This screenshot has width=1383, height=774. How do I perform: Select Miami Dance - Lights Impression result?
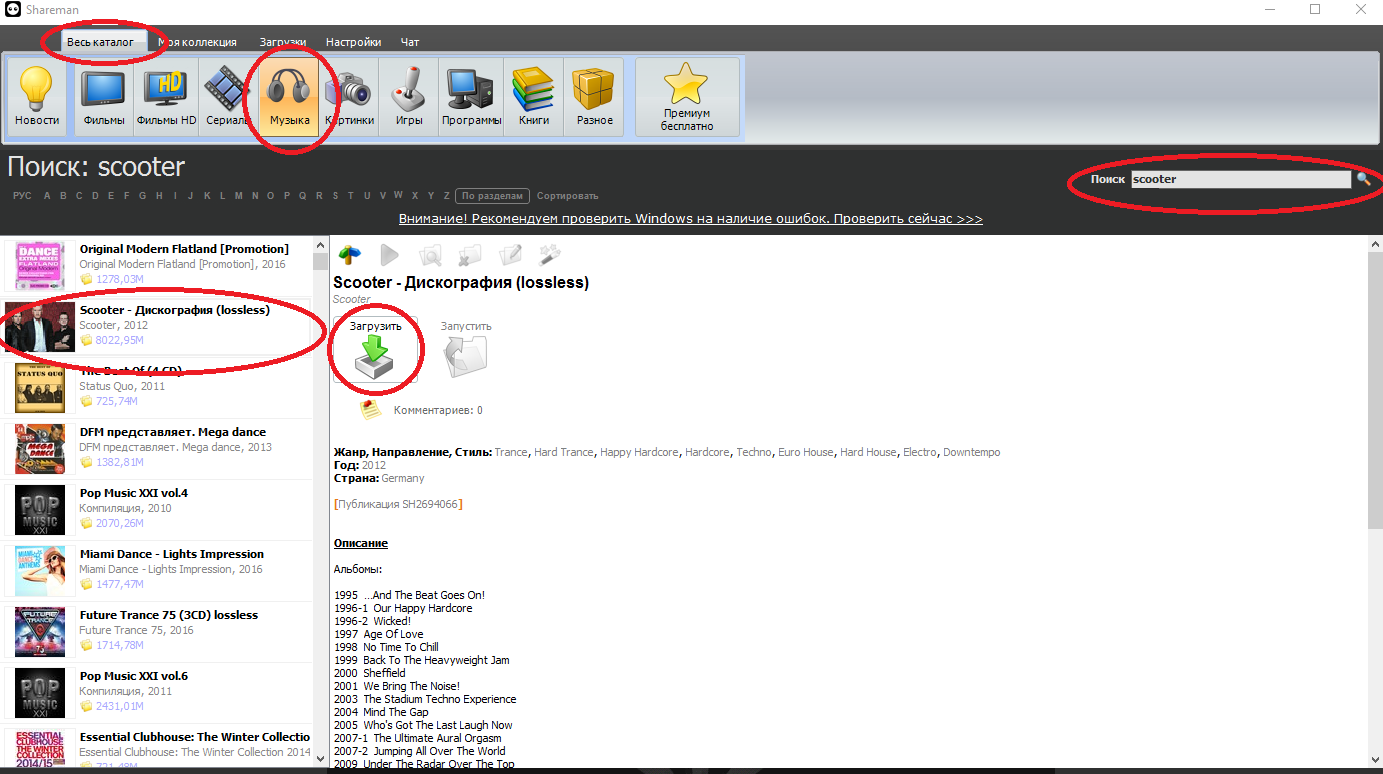click(157, 569)
